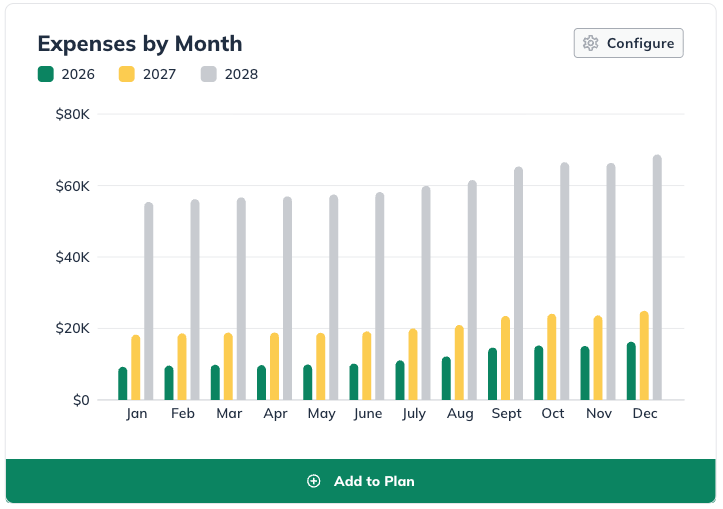Click the 2027 legend label
This screenshot has height=509, width=723.
[160, 74]
